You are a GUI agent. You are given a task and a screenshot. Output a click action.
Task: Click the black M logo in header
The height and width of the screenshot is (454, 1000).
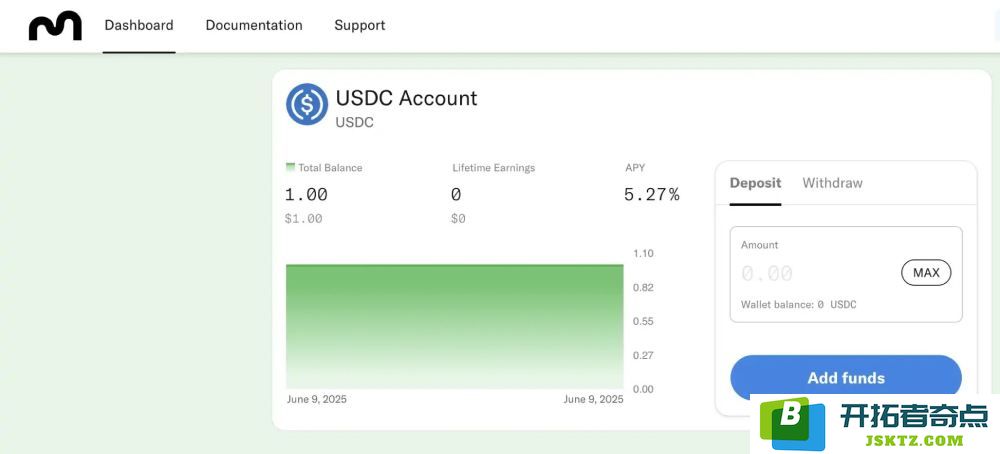click(55, 26)
